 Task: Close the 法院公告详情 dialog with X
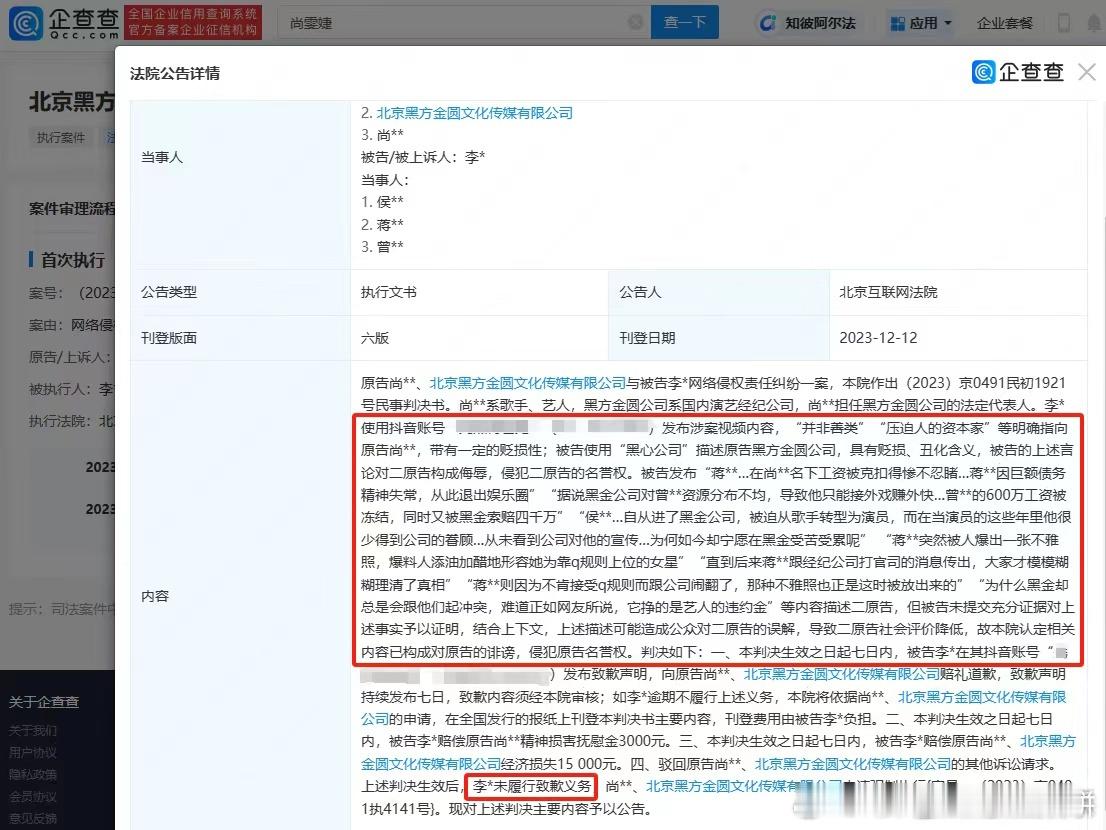tap(1087, 72)
